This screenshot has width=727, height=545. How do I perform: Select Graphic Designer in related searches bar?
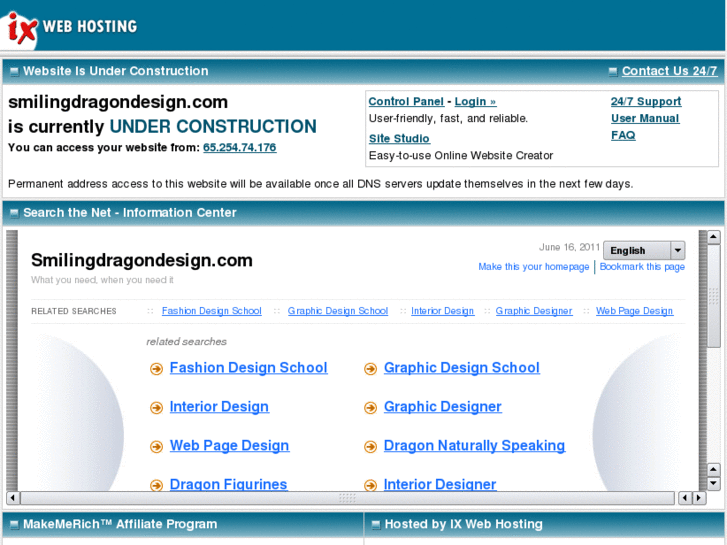click(x=534, y=311)
